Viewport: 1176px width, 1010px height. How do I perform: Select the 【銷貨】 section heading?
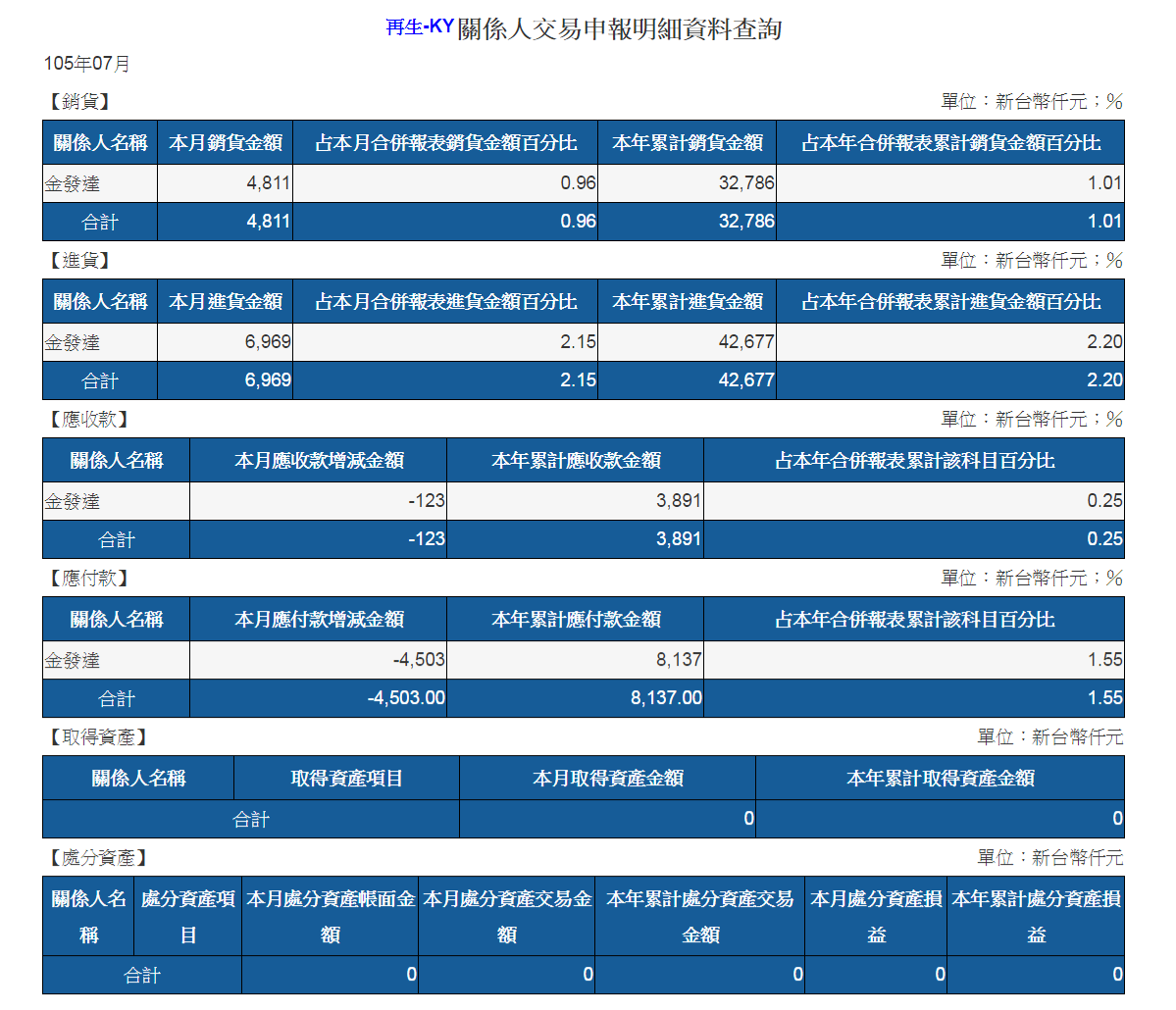click(x=79, y=101)
